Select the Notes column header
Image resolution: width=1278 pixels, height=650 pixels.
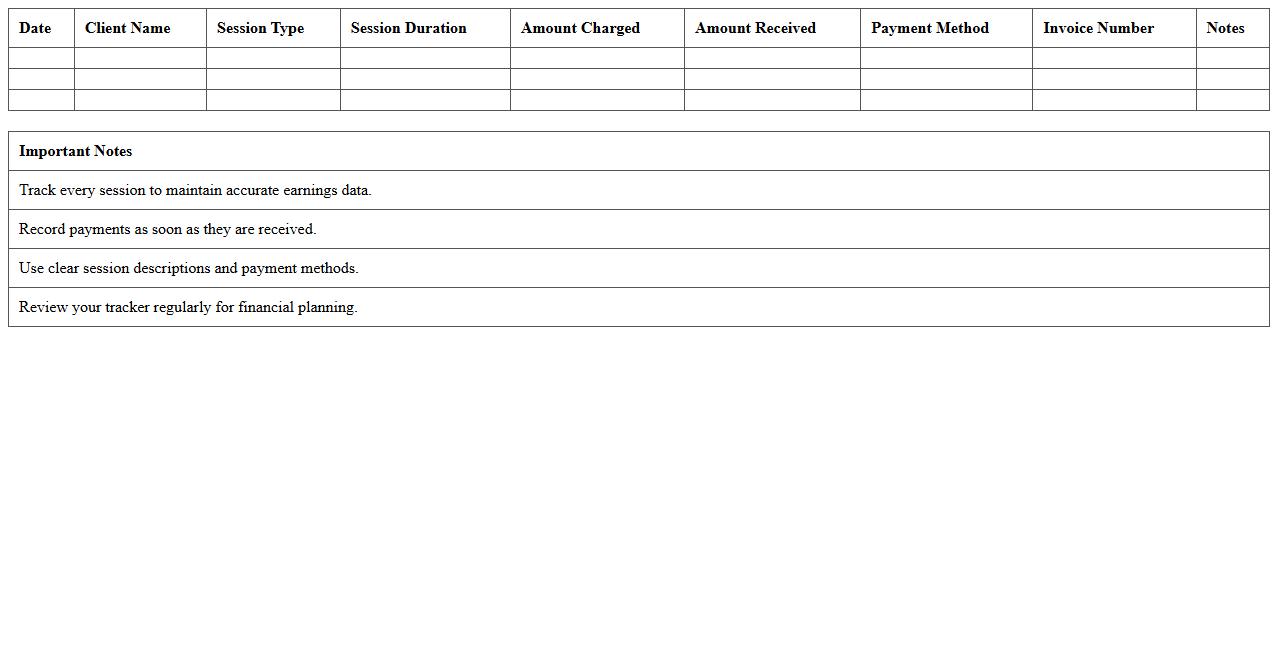point(1226,28)
